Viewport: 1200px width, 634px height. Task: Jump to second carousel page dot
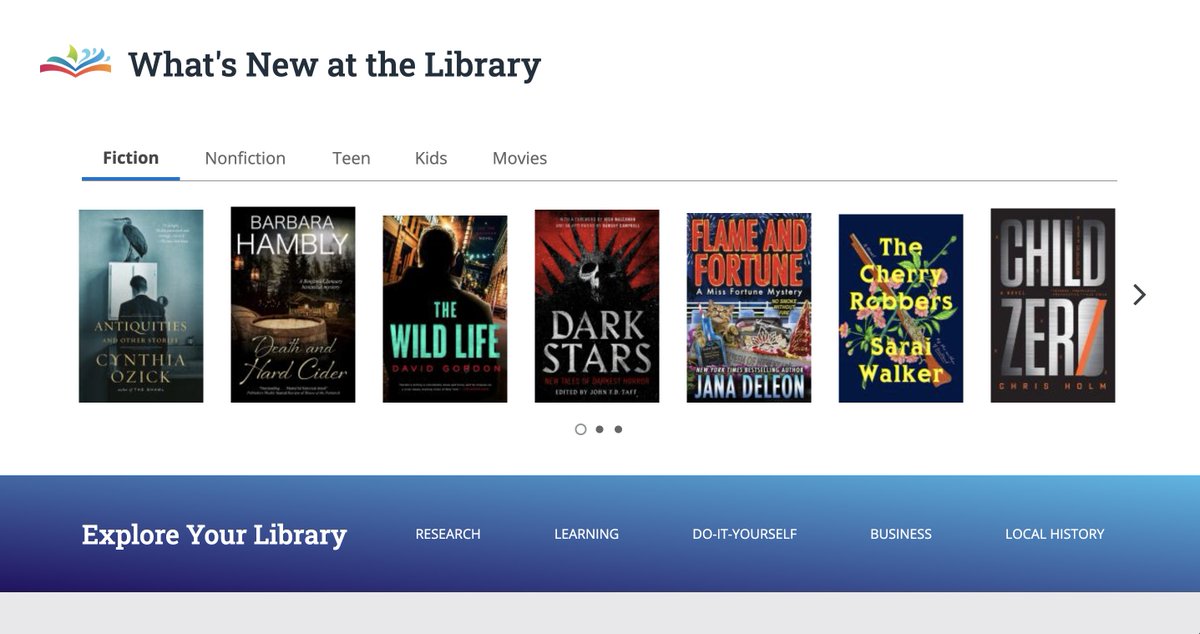(x=599, y=429)
